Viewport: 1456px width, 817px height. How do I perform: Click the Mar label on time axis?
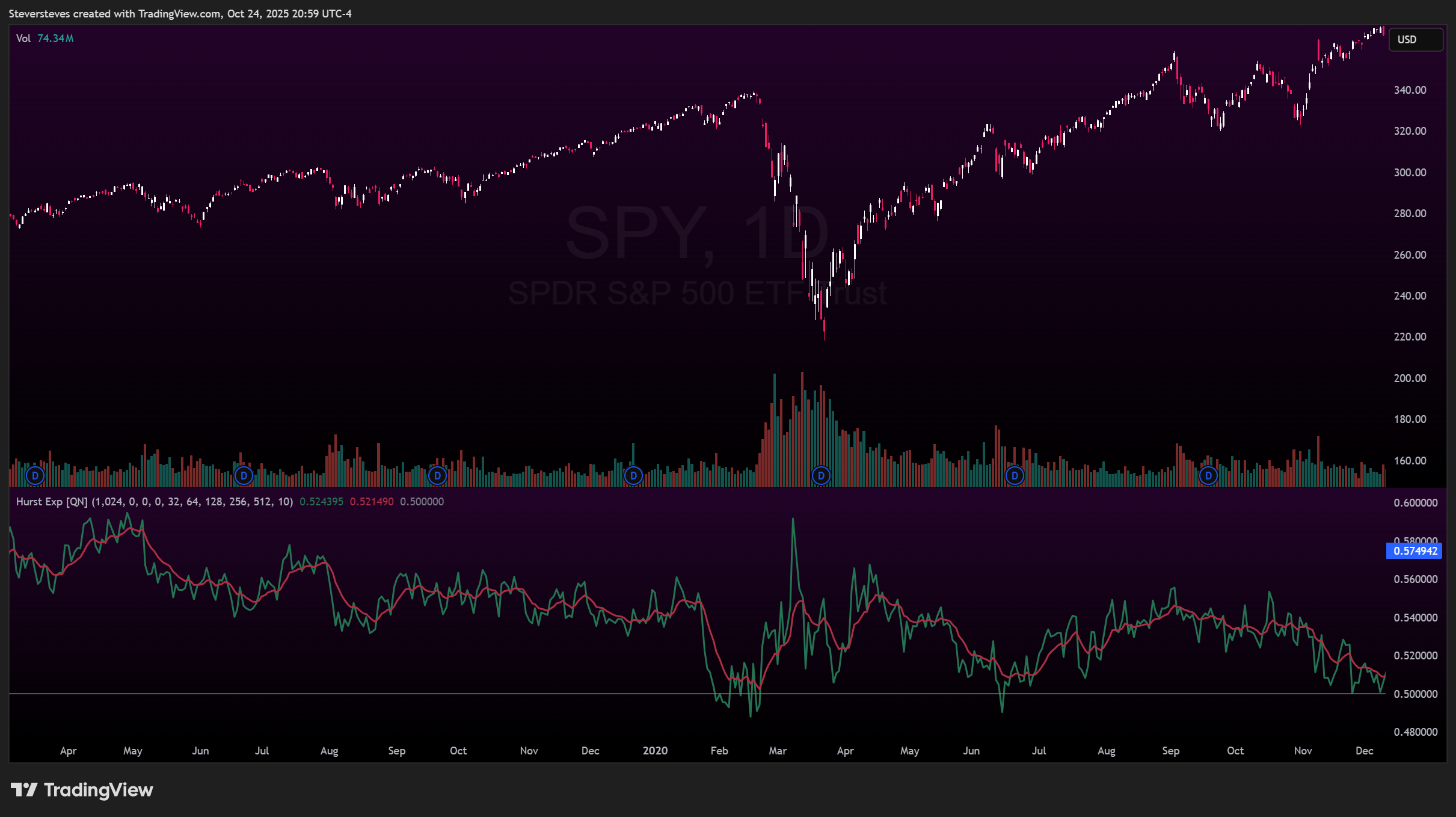[778, 751]
